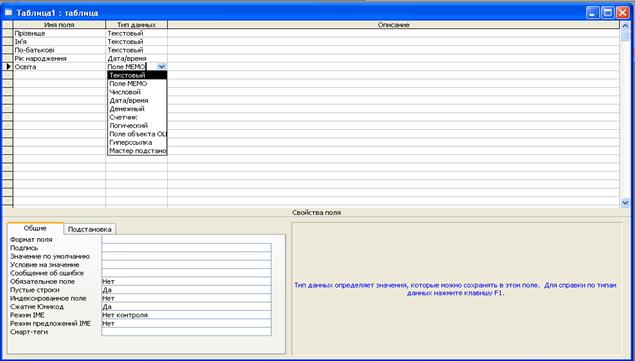Viewport: 635px width, 361px height.
Task: Select Дата/время in the dropdown list
Action: click(137, 100)
